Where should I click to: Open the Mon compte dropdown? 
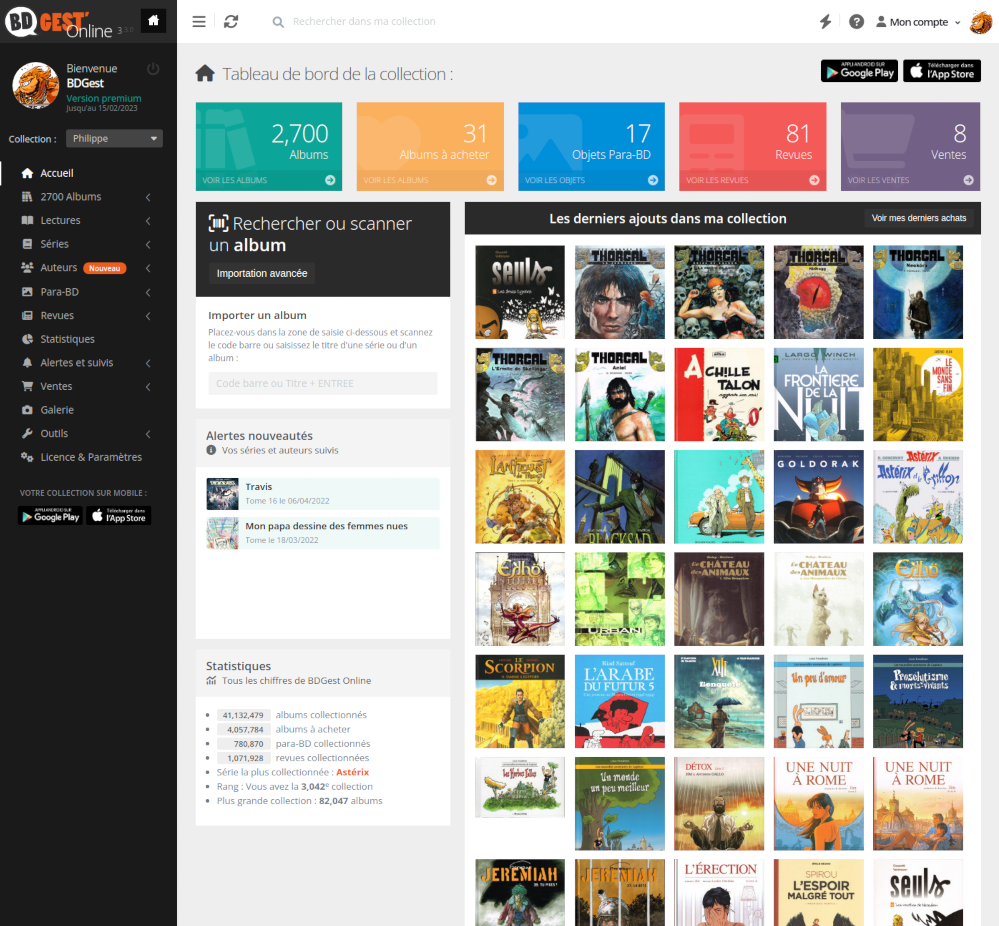[x=917, y=22]
